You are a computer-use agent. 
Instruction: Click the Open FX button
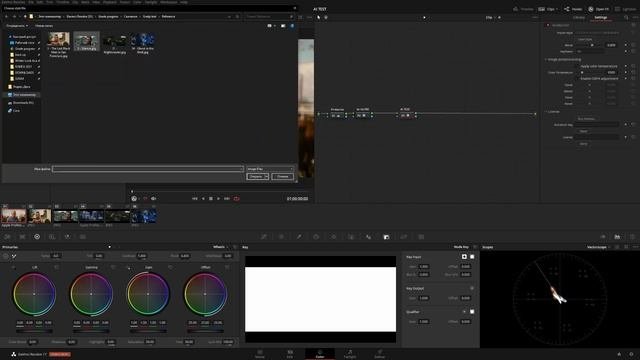(599, 9)
